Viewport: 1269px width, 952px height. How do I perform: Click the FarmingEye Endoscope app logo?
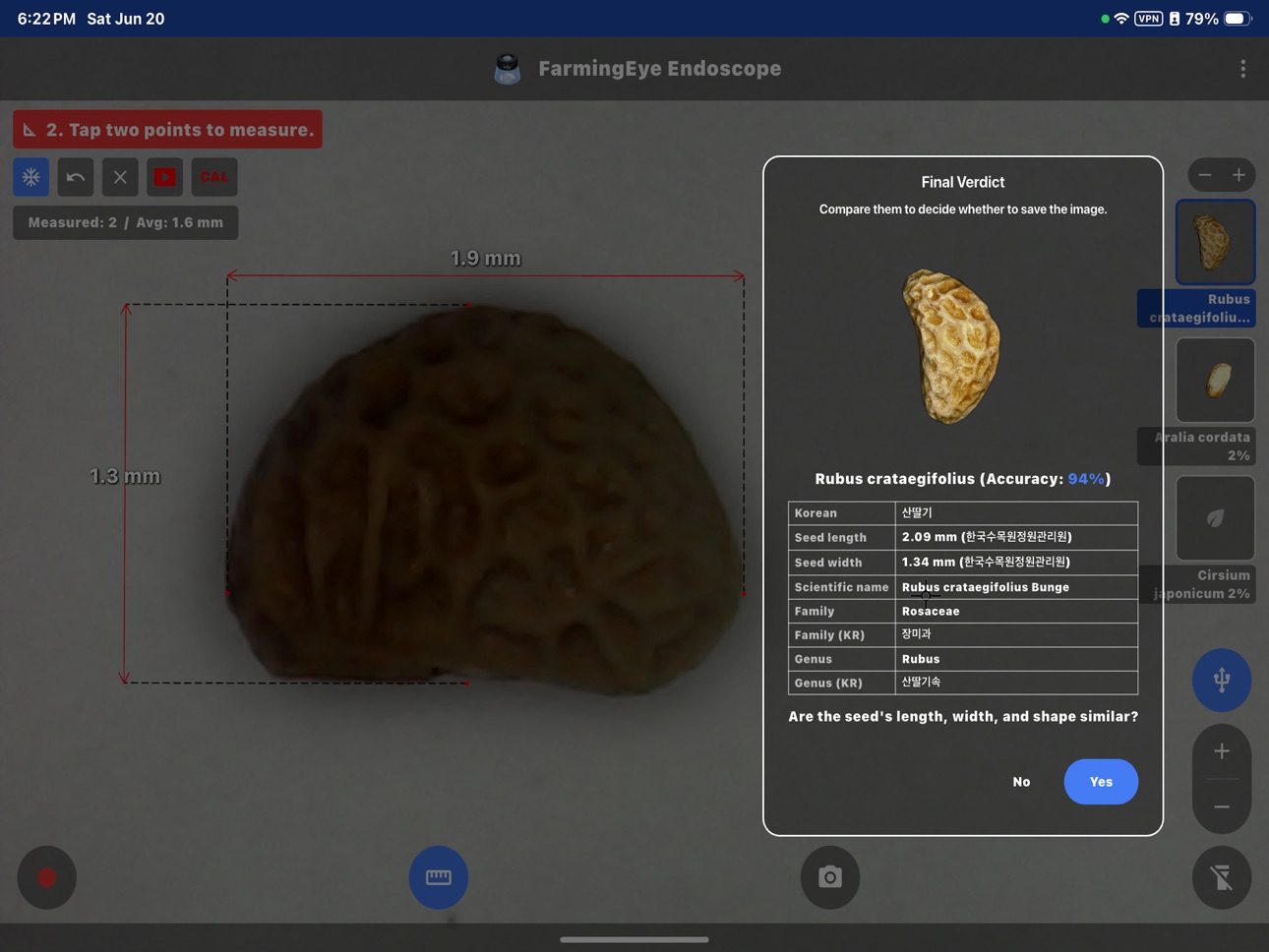click(507, 68)
